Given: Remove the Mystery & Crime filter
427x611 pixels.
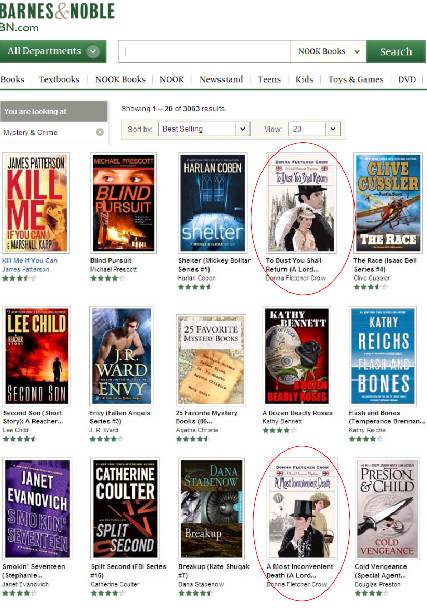Looking at the screenshot, I should (100, 132).
